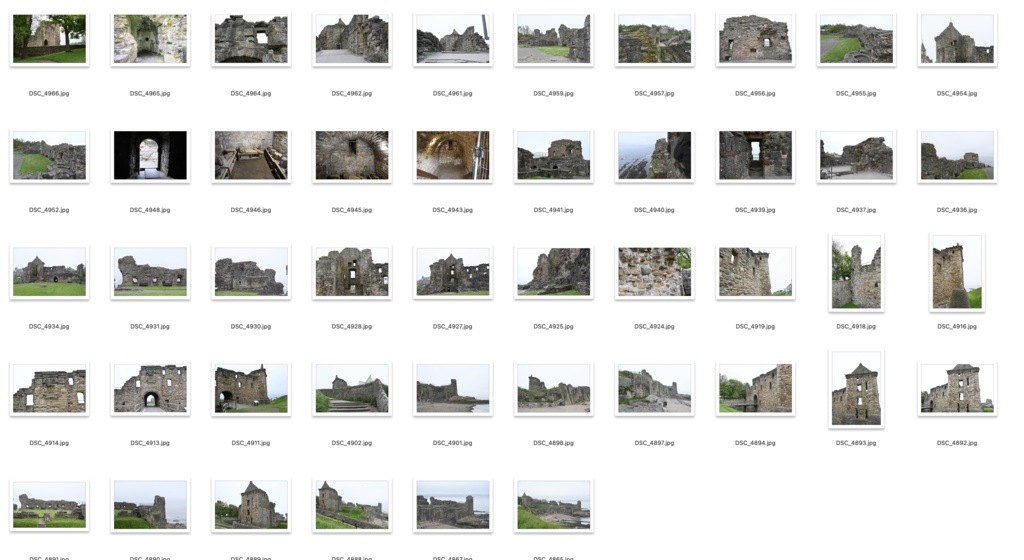Click the DSC_4927.jpg castle photo thumbnail
This screenshot has height=560, width=1024.
point(453,272)
